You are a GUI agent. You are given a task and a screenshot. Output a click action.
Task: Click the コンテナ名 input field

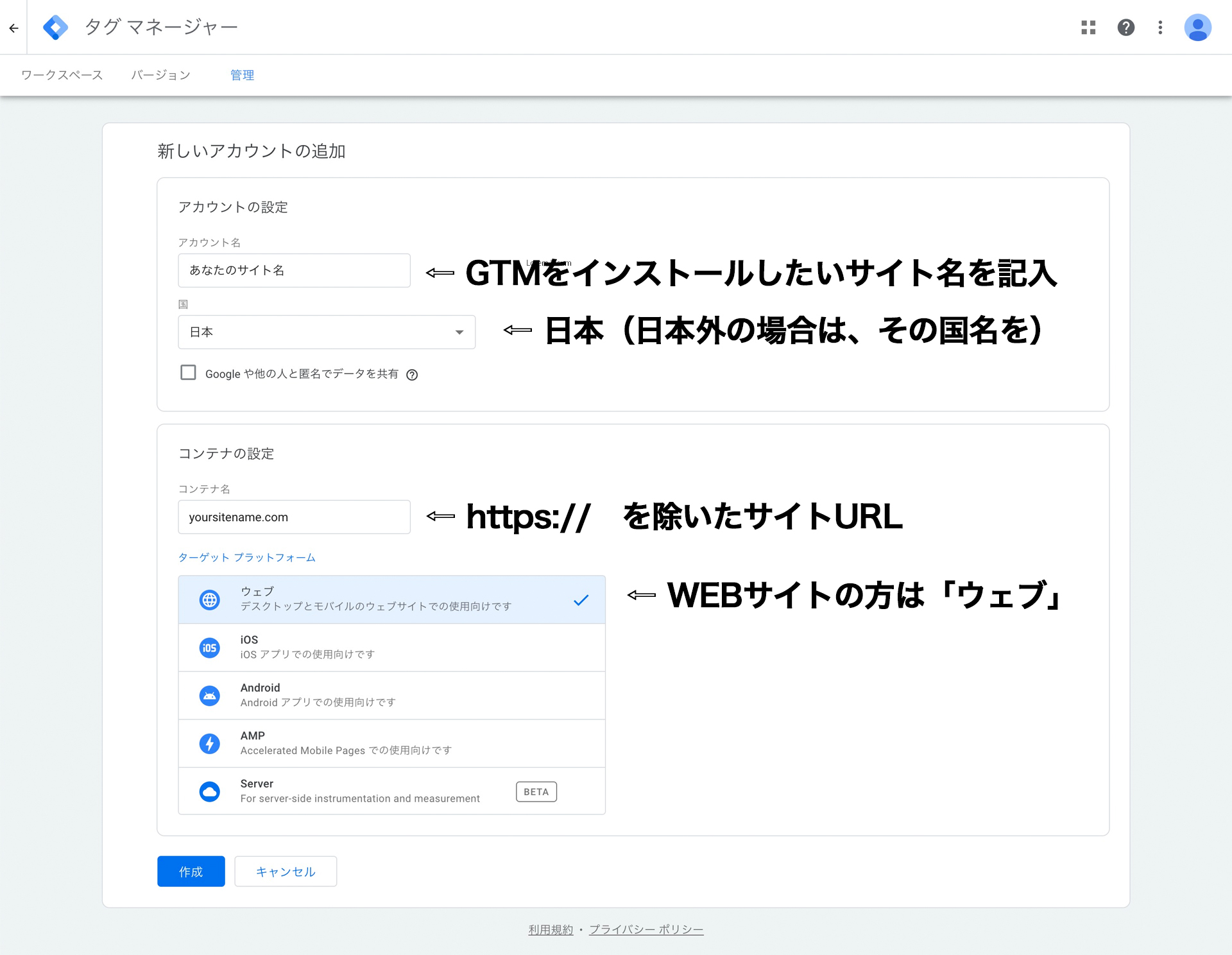(295, 517)
